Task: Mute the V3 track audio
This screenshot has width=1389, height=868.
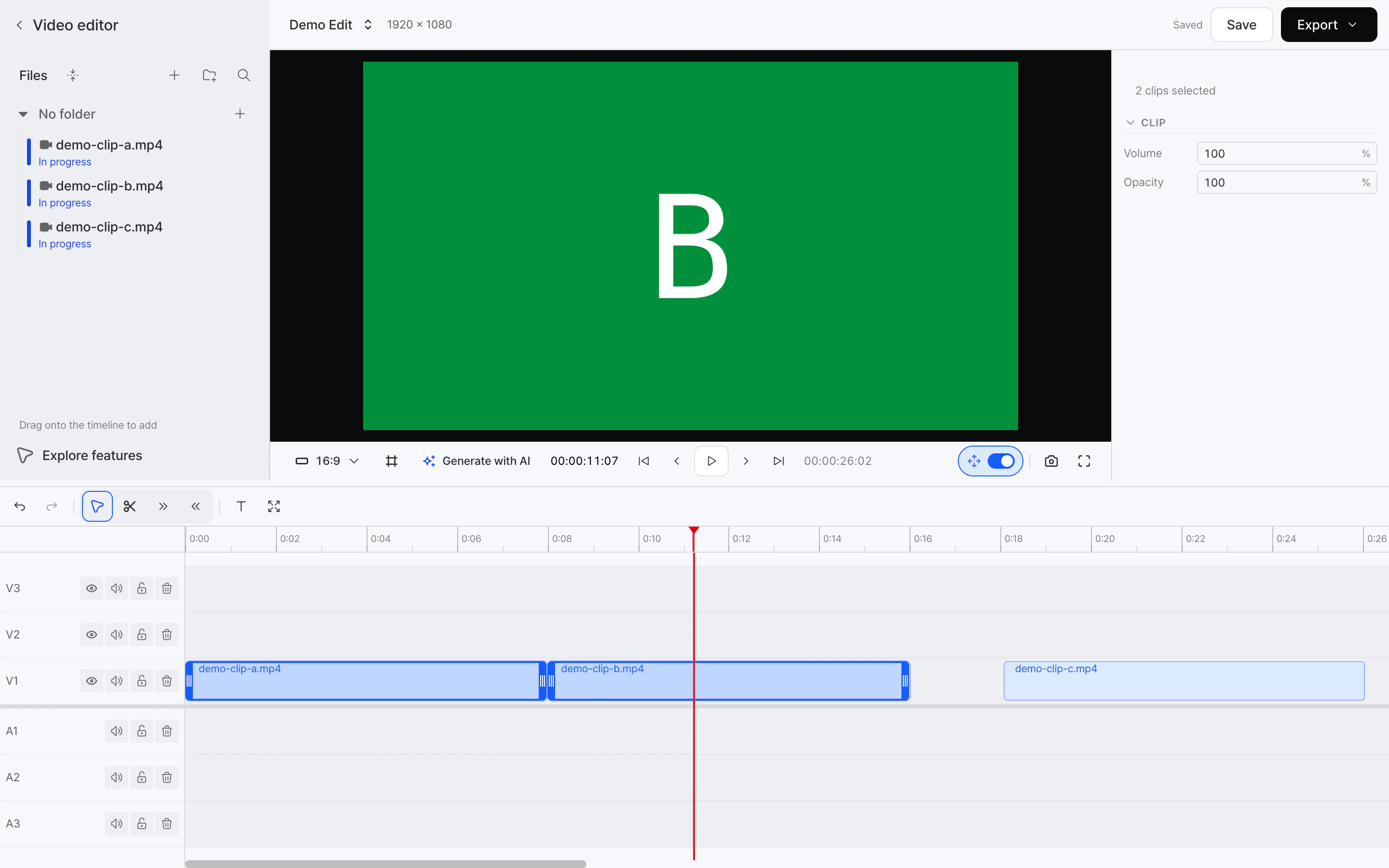Action: (x=117, y=588)
